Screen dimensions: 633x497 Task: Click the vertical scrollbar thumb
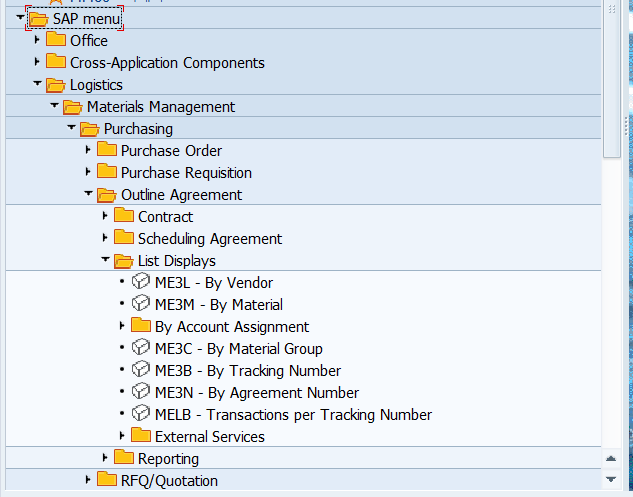[x=612, y=79]
